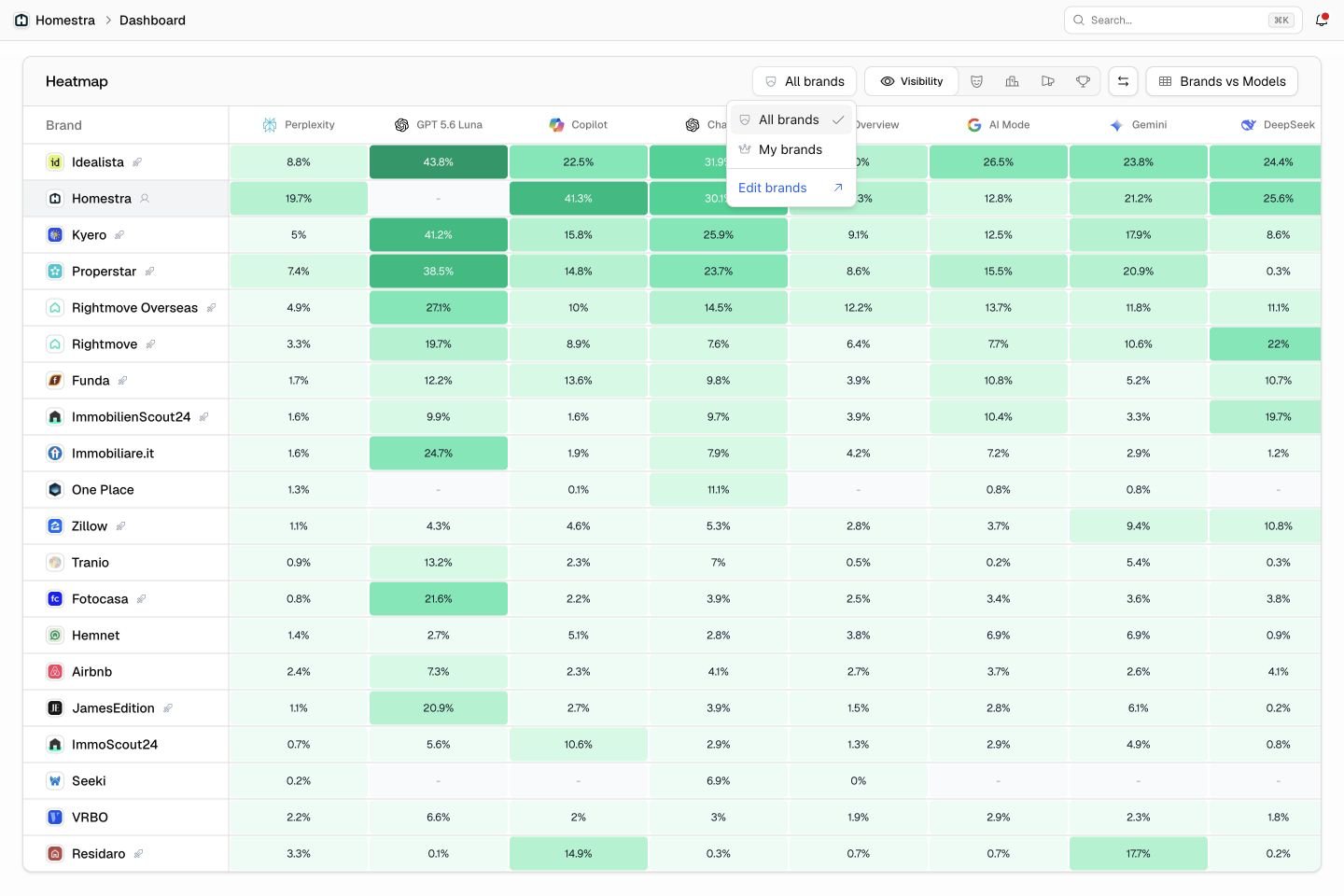Click the One Place brand name
Viewport: 1344px width, 896px height.
(x=103, y=490)
